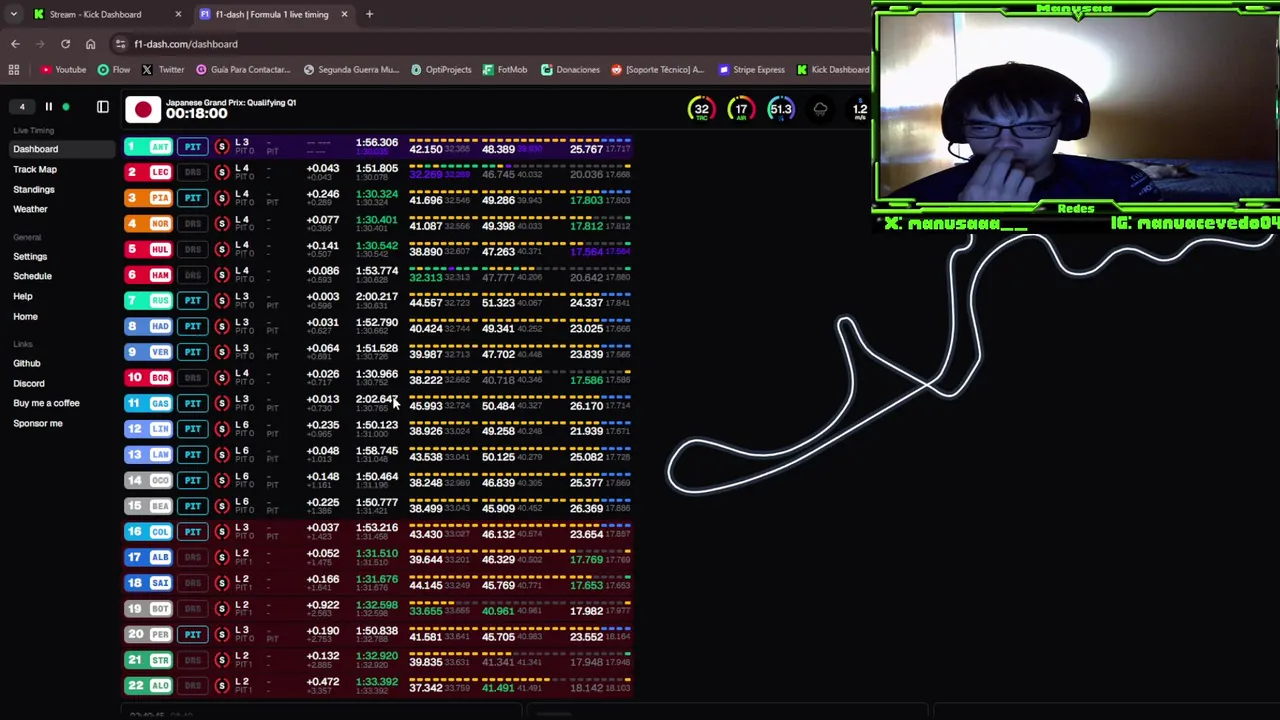
Task: Open Segunda Guerra Mu... bookmark
Action: point(351,70)
